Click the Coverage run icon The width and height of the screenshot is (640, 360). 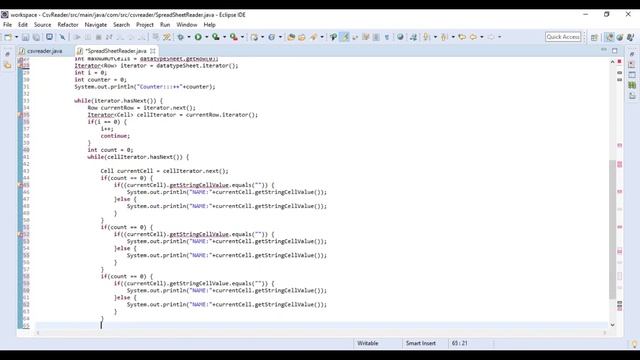pos(216,37)
